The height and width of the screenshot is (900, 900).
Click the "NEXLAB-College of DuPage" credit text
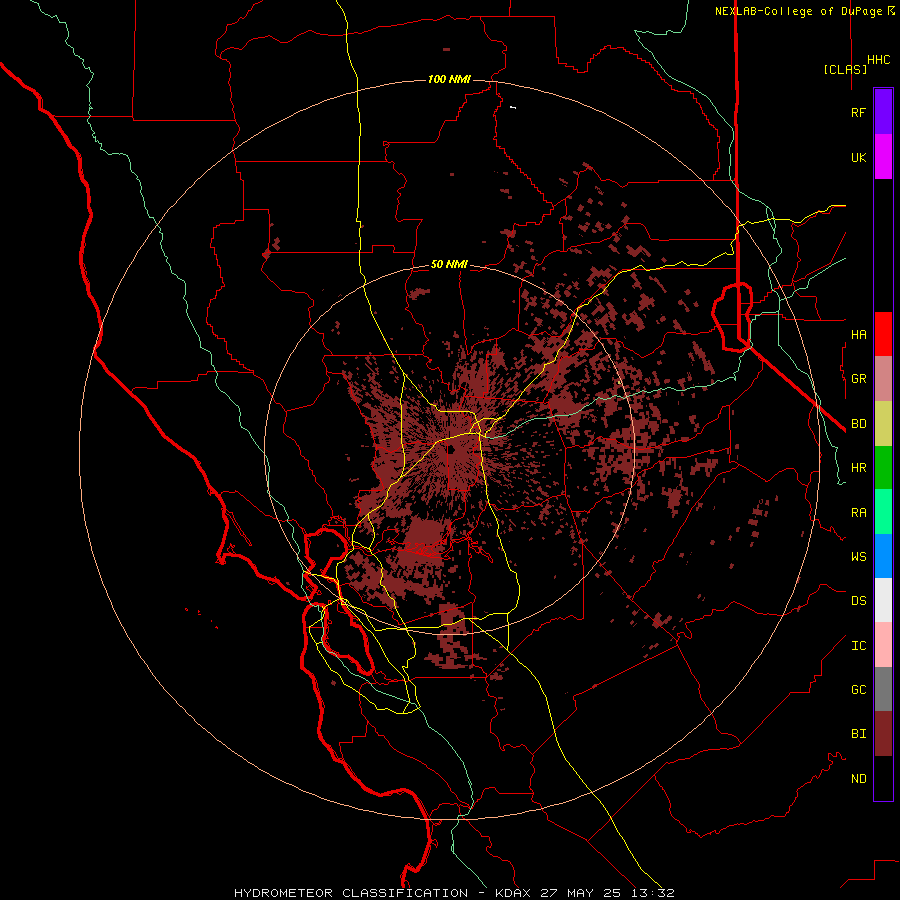pyautogui.click(x=800, y=11)
